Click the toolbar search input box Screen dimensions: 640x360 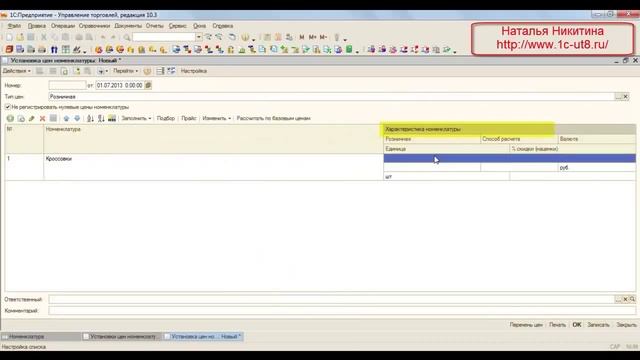coord(164,37)
